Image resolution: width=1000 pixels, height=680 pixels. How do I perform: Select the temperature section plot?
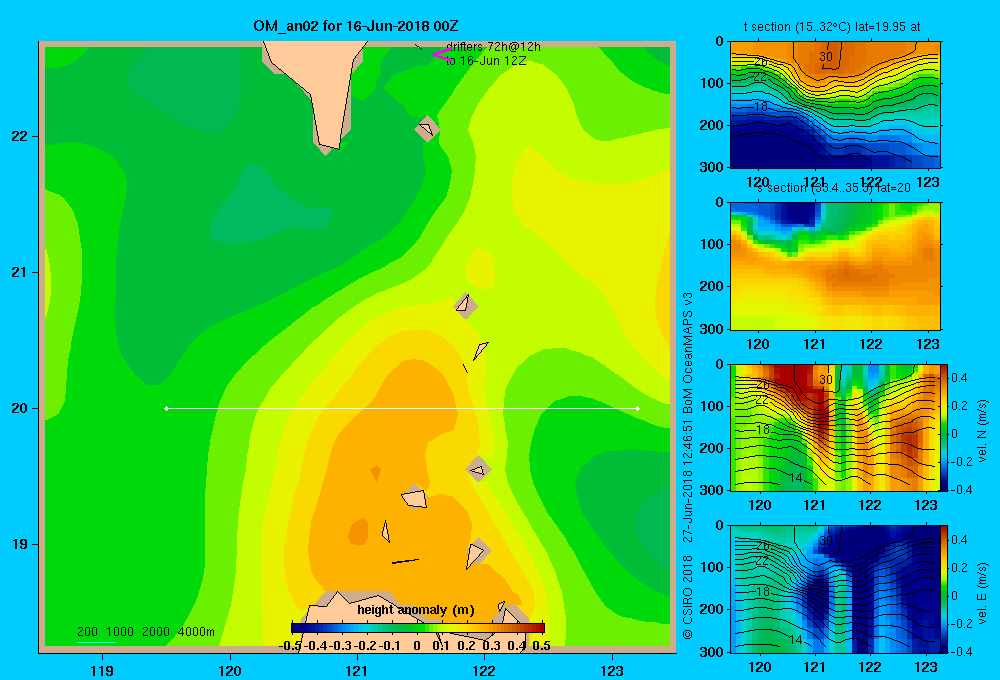[x=835, y=105]
